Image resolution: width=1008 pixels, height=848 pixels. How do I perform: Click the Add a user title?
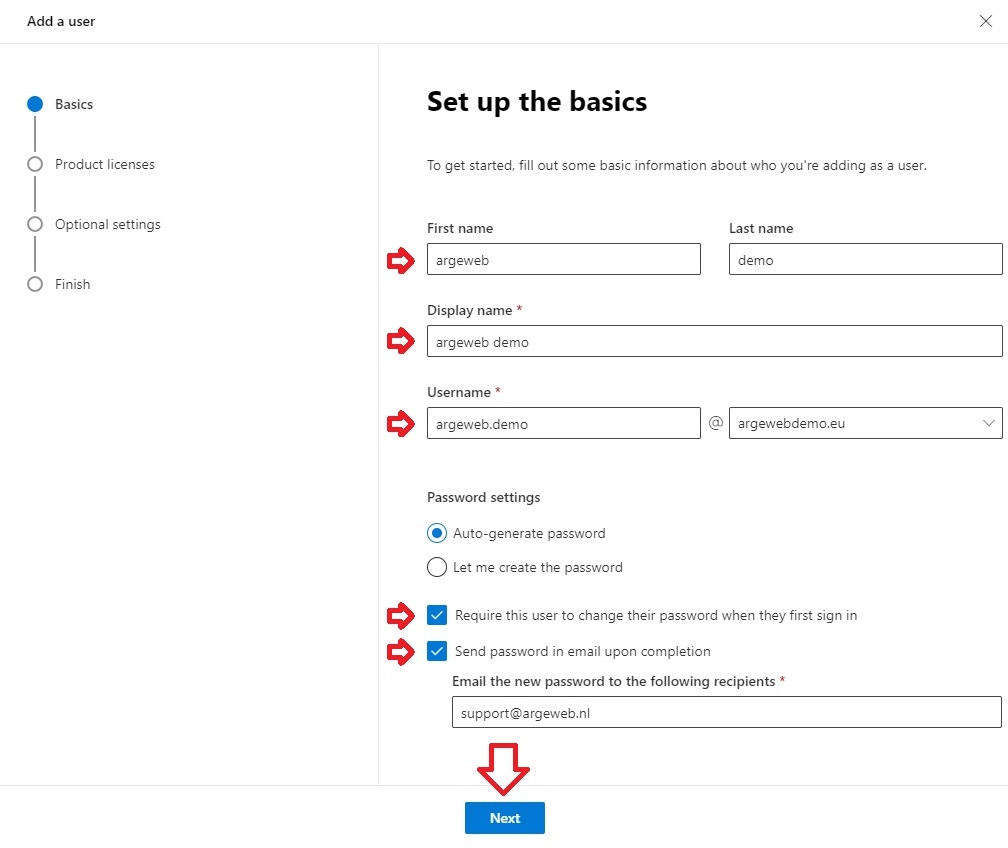61,21
